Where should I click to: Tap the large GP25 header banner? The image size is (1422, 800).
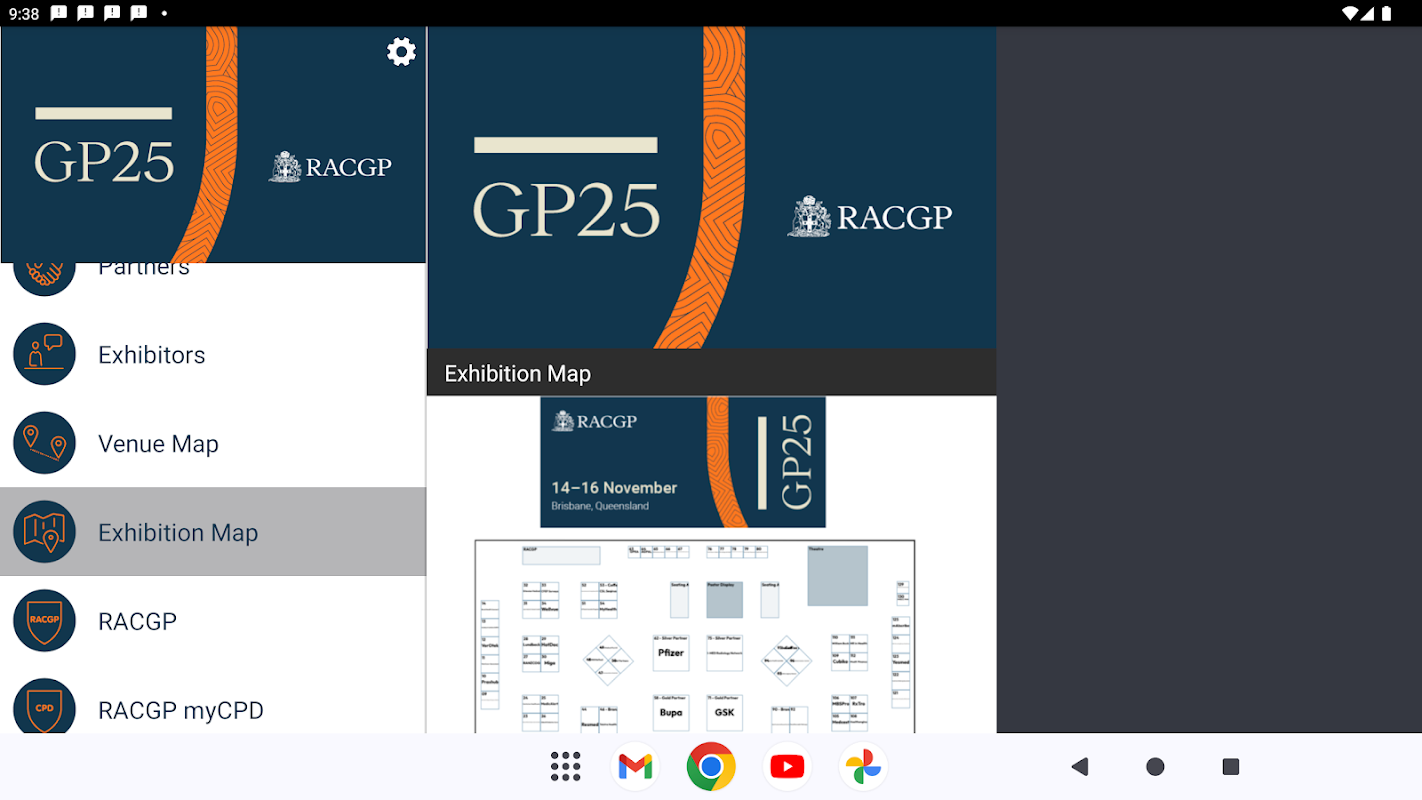[712, 188]
